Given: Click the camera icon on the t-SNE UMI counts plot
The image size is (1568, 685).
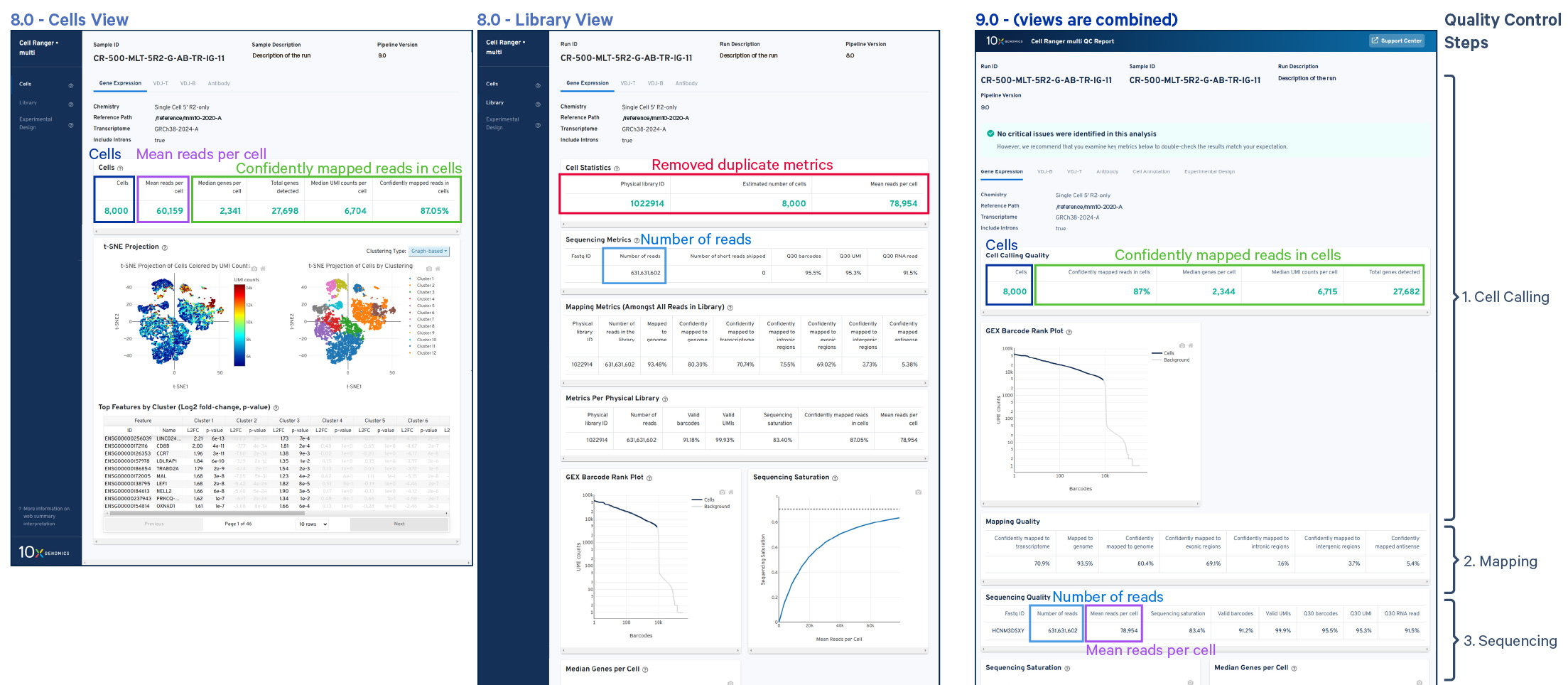Looking at the screenshot, I should pyautogui.click(x=254, y=269).
